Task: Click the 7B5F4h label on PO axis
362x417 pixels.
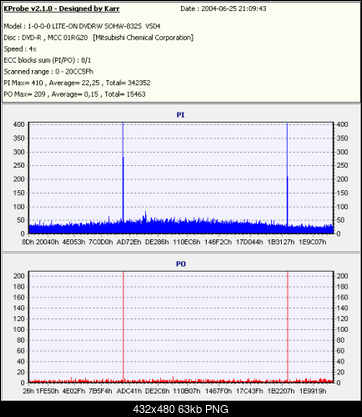Action: (x=100, y=391)
